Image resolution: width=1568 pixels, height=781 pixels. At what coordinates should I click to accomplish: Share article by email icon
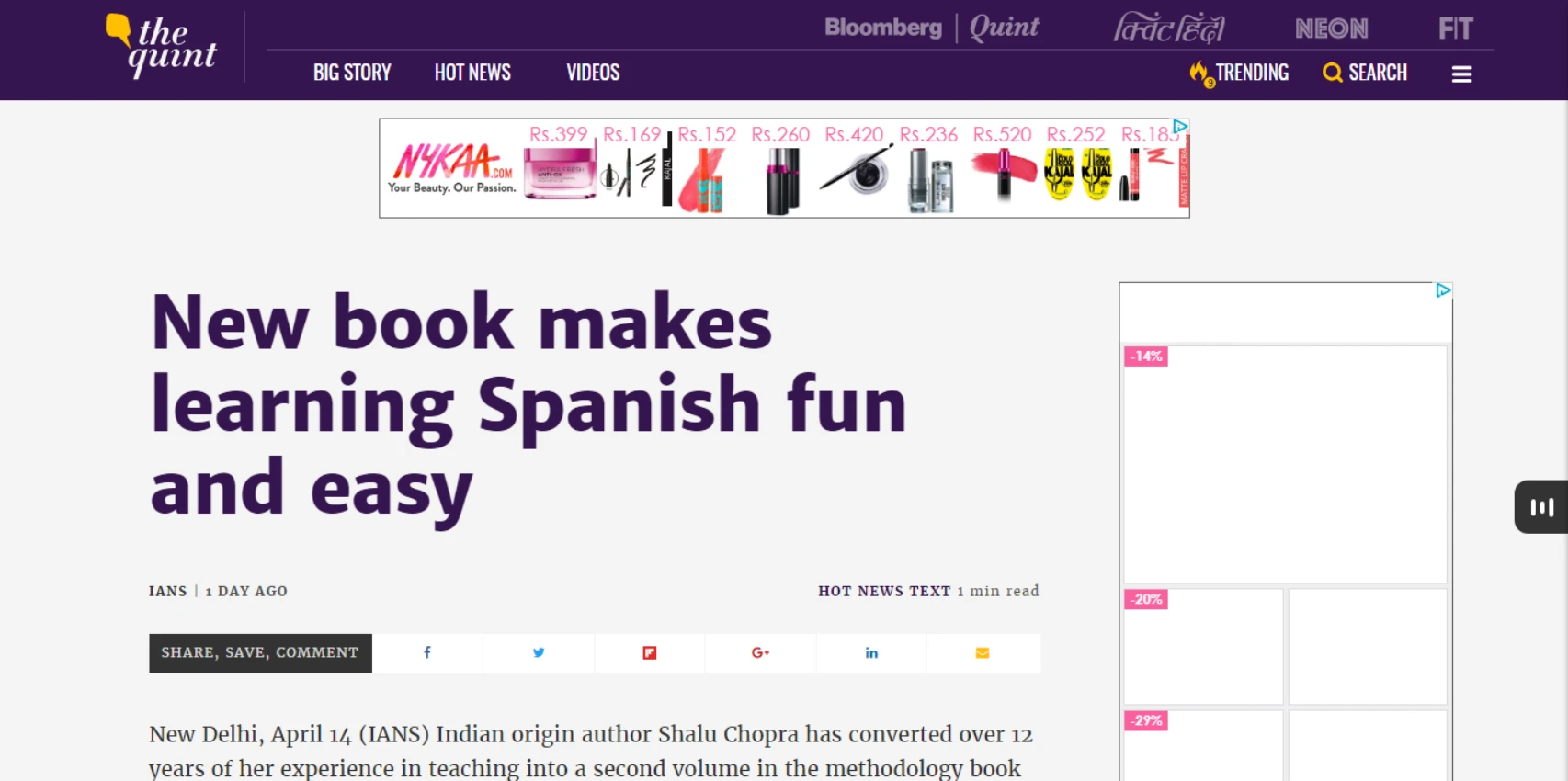(983, 653)
